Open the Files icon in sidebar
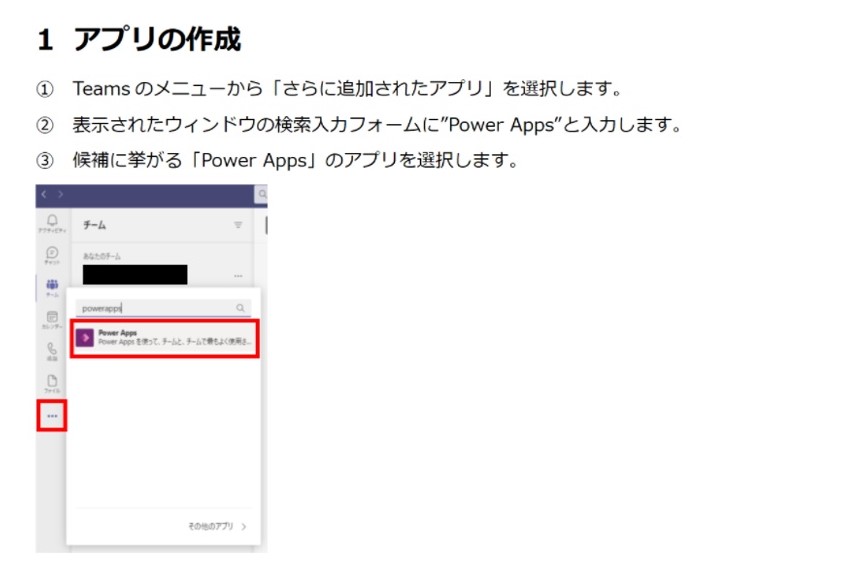This screenshot has width=854, height=570. point(51,383)
